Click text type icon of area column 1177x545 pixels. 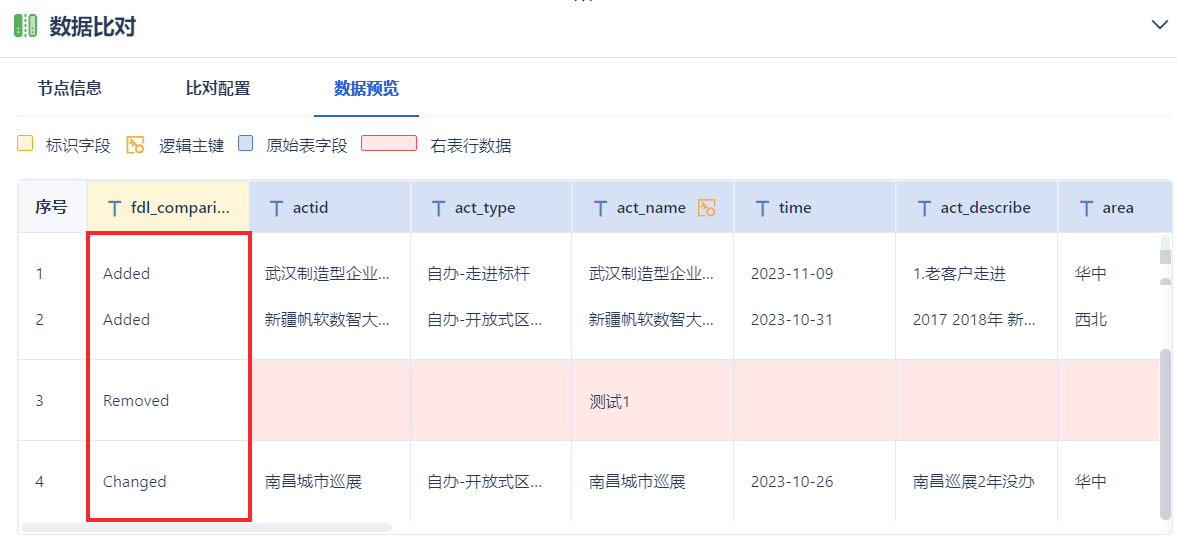(1086, 208)
